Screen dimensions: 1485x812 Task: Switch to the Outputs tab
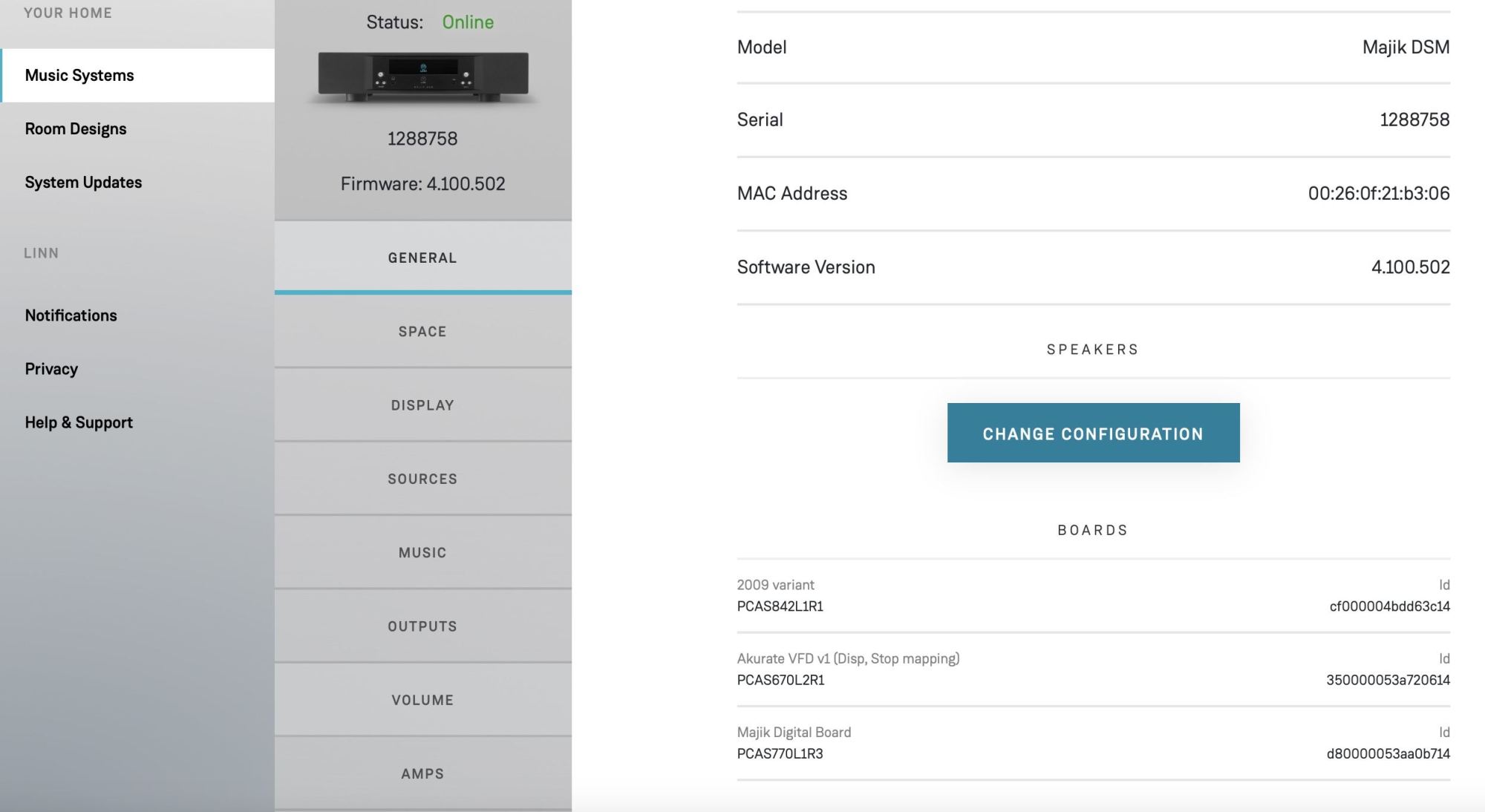coord(422,626)
